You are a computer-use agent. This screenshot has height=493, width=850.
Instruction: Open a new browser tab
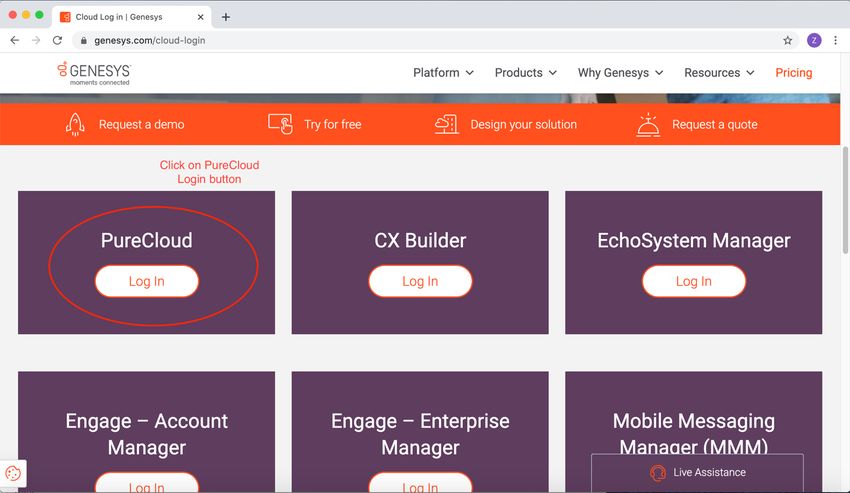coord(226,17)
